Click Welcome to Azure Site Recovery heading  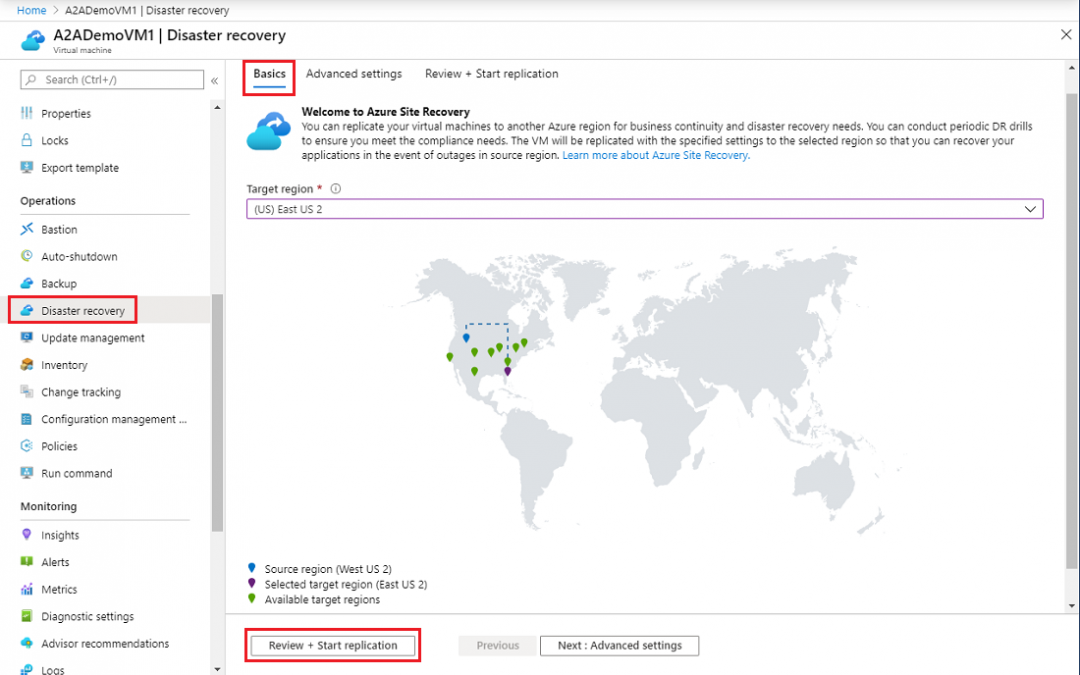[x=386, y=112]
